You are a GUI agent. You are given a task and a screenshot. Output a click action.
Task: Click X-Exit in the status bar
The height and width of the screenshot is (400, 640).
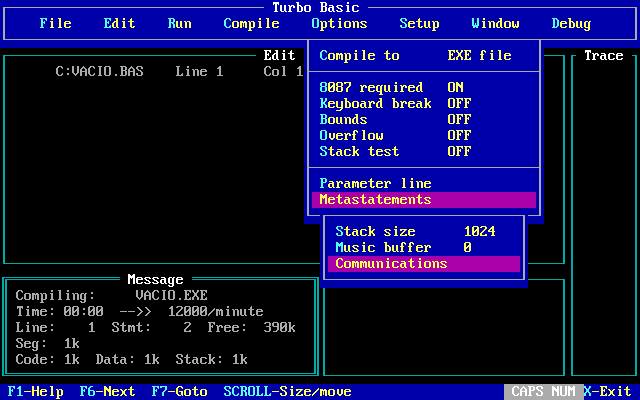click(x=607, y=391)
